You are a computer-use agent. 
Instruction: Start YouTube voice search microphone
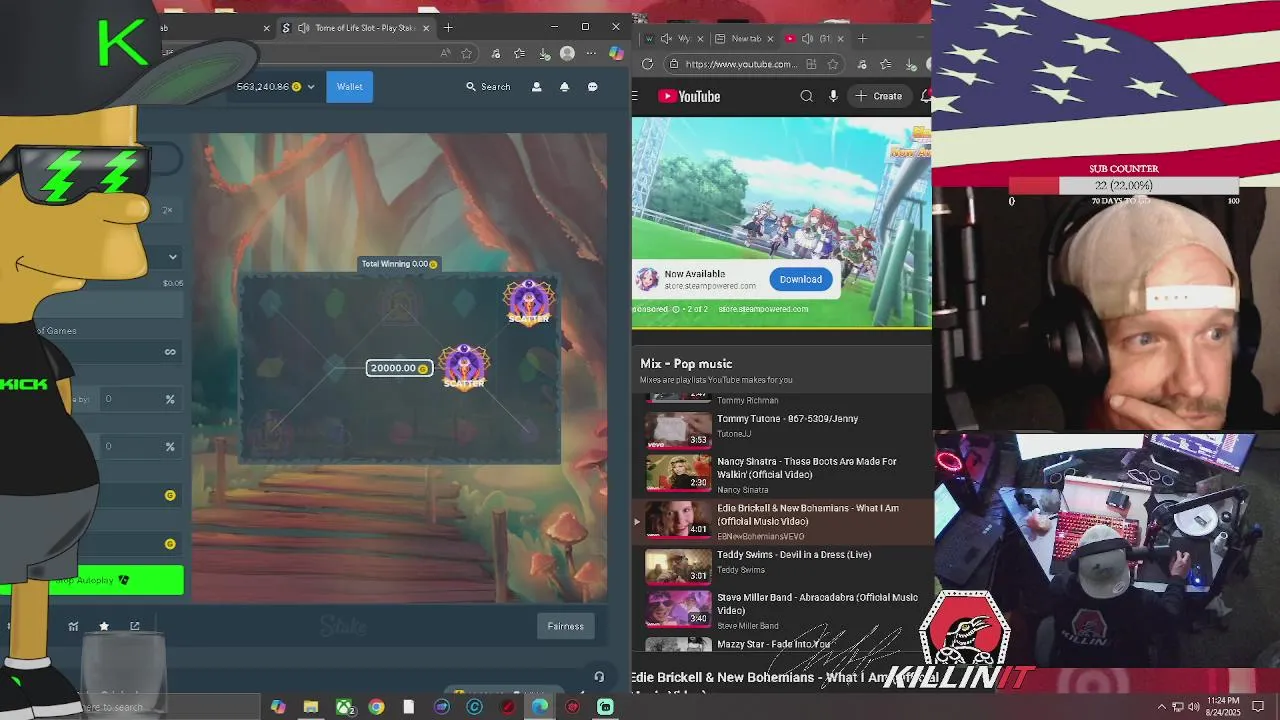pyautogui.click(x=833, y=96)
